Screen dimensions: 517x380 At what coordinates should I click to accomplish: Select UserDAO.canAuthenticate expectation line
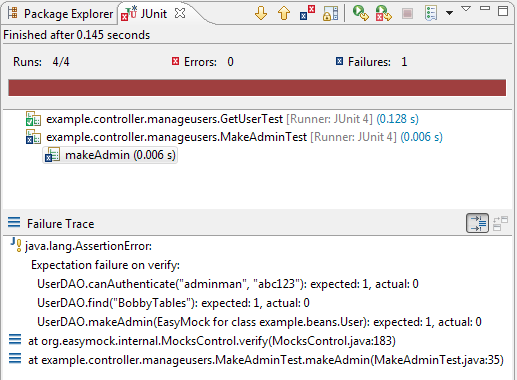coord(228,284)
